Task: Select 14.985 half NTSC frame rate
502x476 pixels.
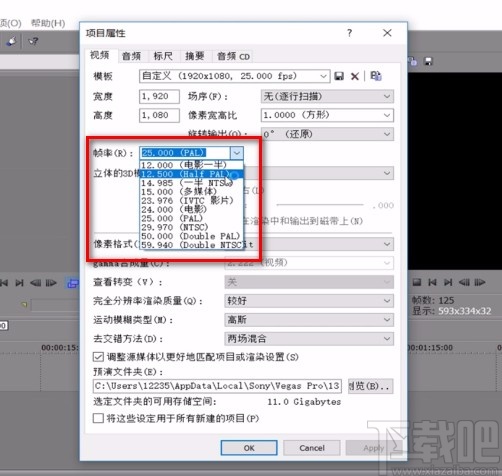Action: (x=192, y=183)
